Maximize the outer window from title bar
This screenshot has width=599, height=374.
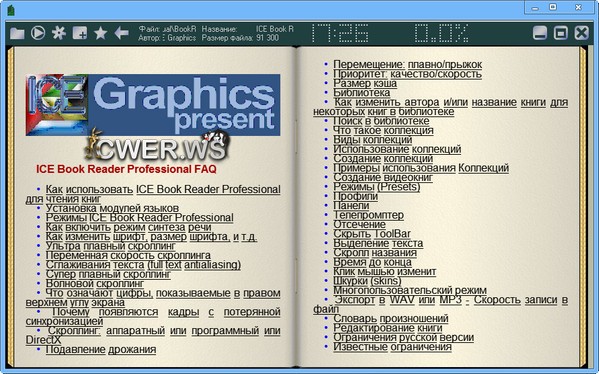tap(553, 7)
